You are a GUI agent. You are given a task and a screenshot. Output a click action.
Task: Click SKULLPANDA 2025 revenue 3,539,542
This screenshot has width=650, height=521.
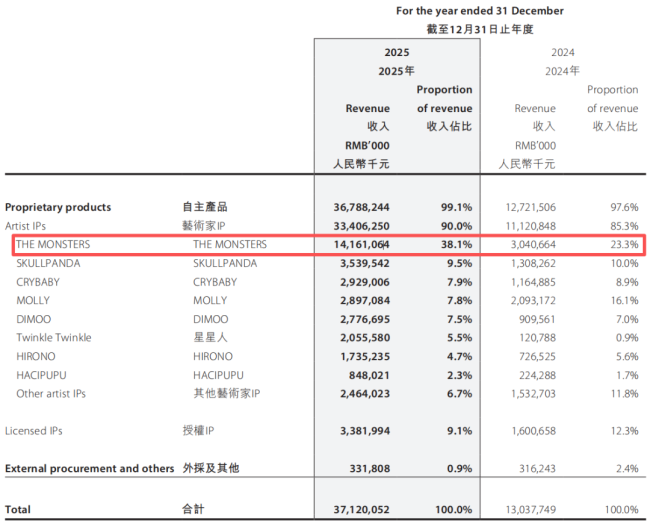(x=365, y=263)
